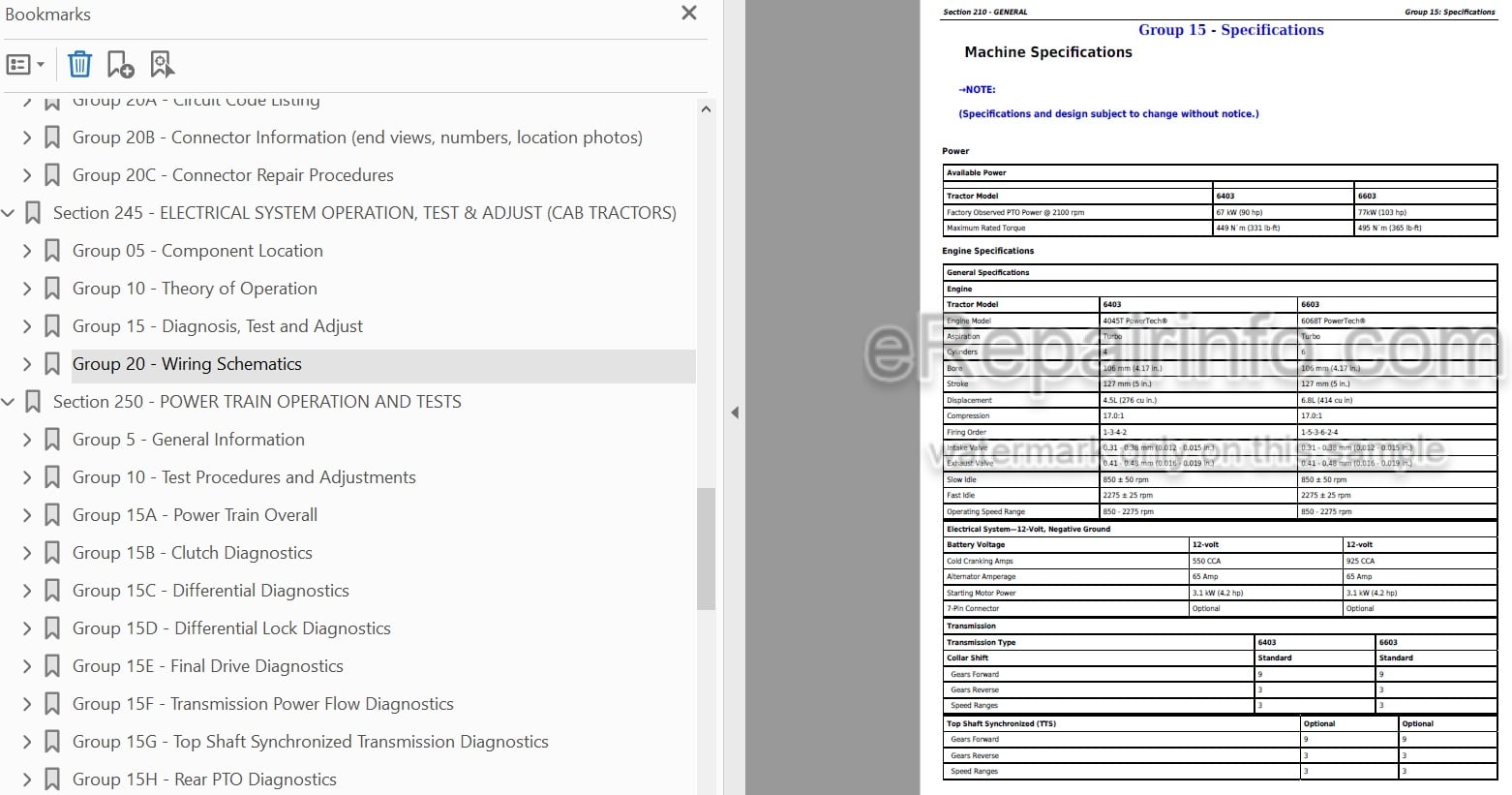Click bookmark icon beside Group 15E
Image resolution: width=1512 pixels, height=795 pixels.
tap(53, 666)
